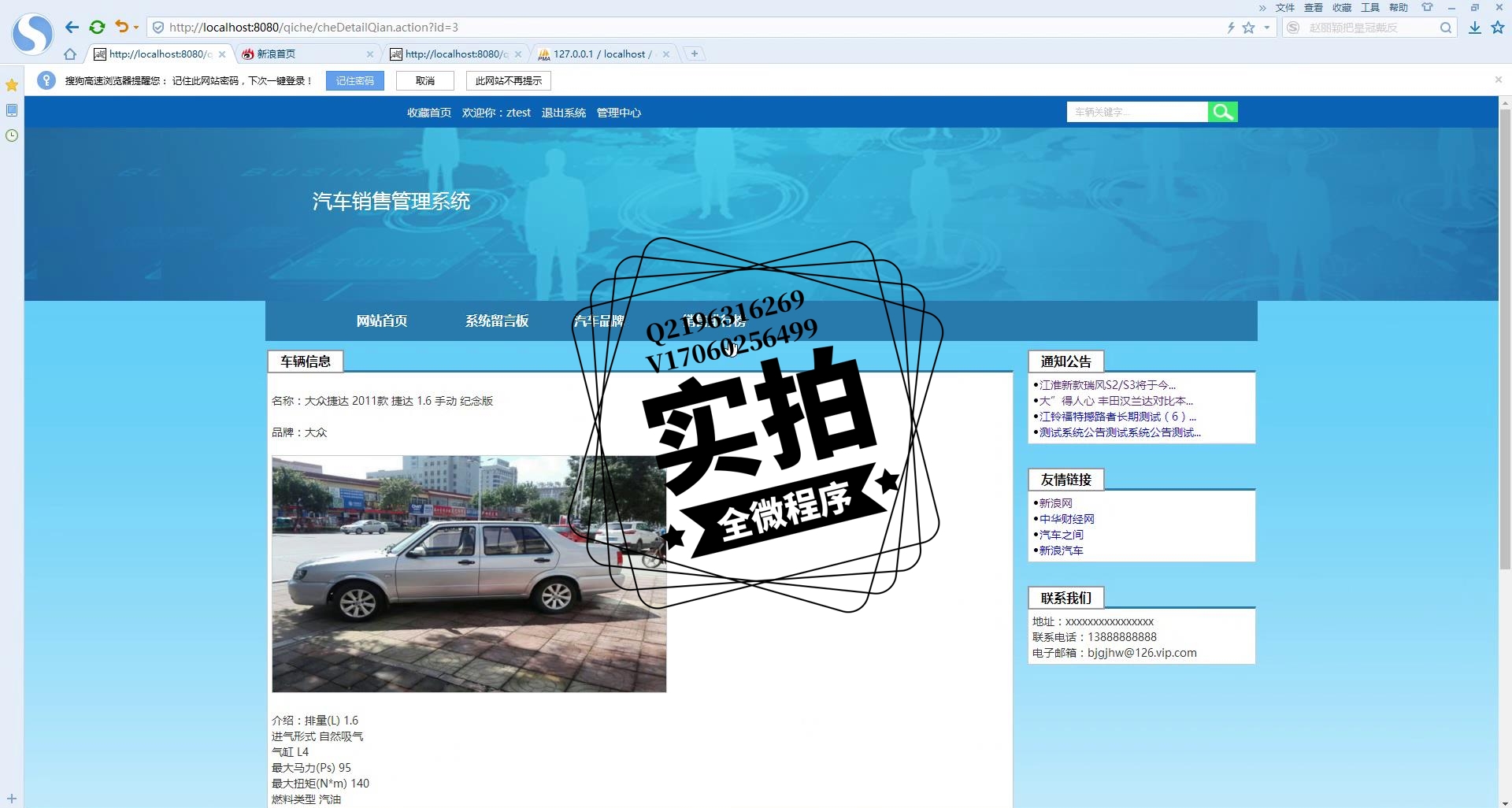1512x808 pixels.
Task: Click the lightning speed mode icon
Action: tap(1231, 28)
